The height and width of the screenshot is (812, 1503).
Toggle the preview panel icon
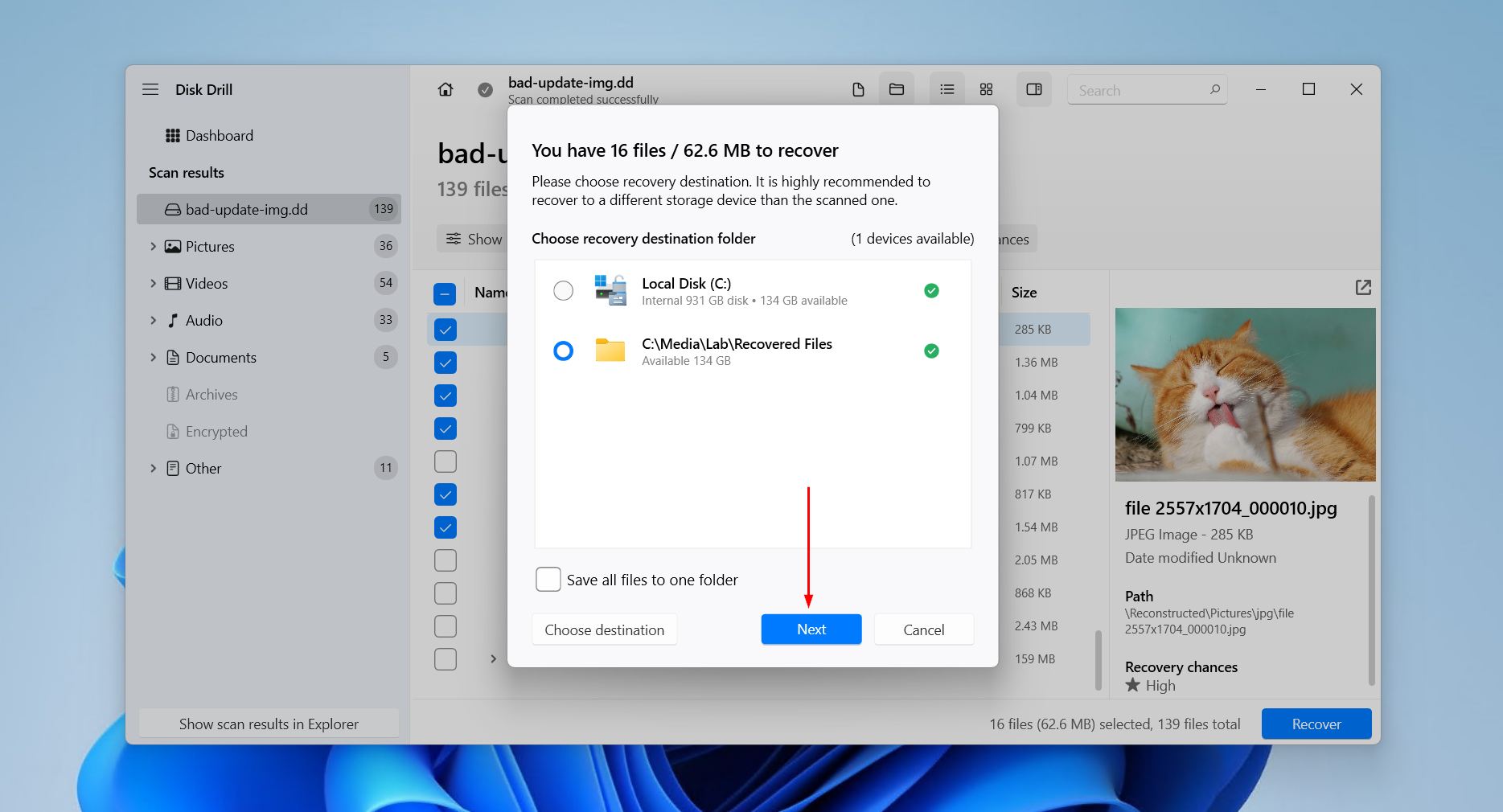tap(1034, 89)
